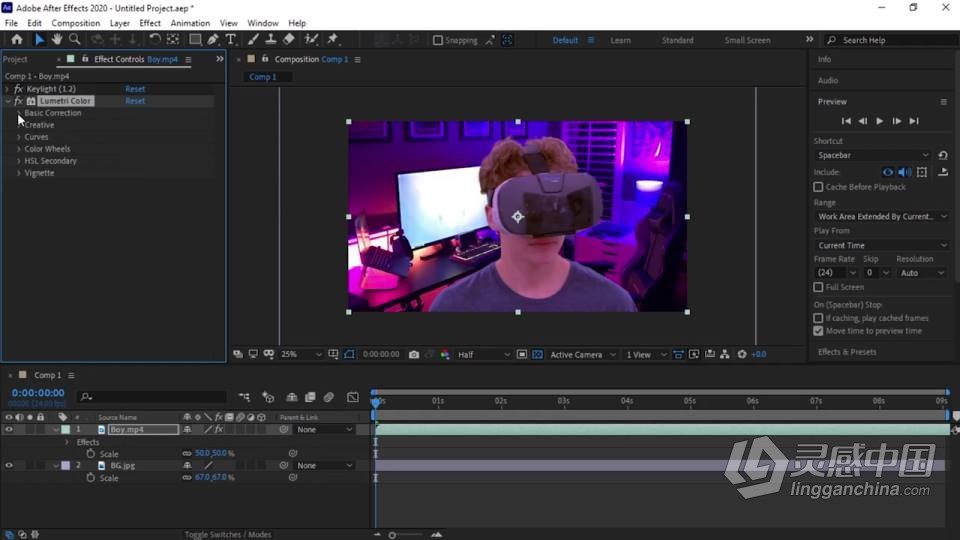Select the Pen tool
The image size is (960, 540).
click(x=212, y=40)
